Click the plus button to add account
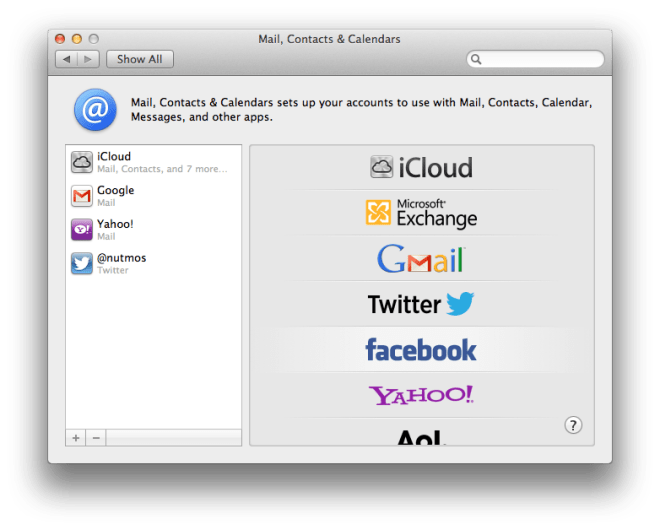 click(77, 438)
